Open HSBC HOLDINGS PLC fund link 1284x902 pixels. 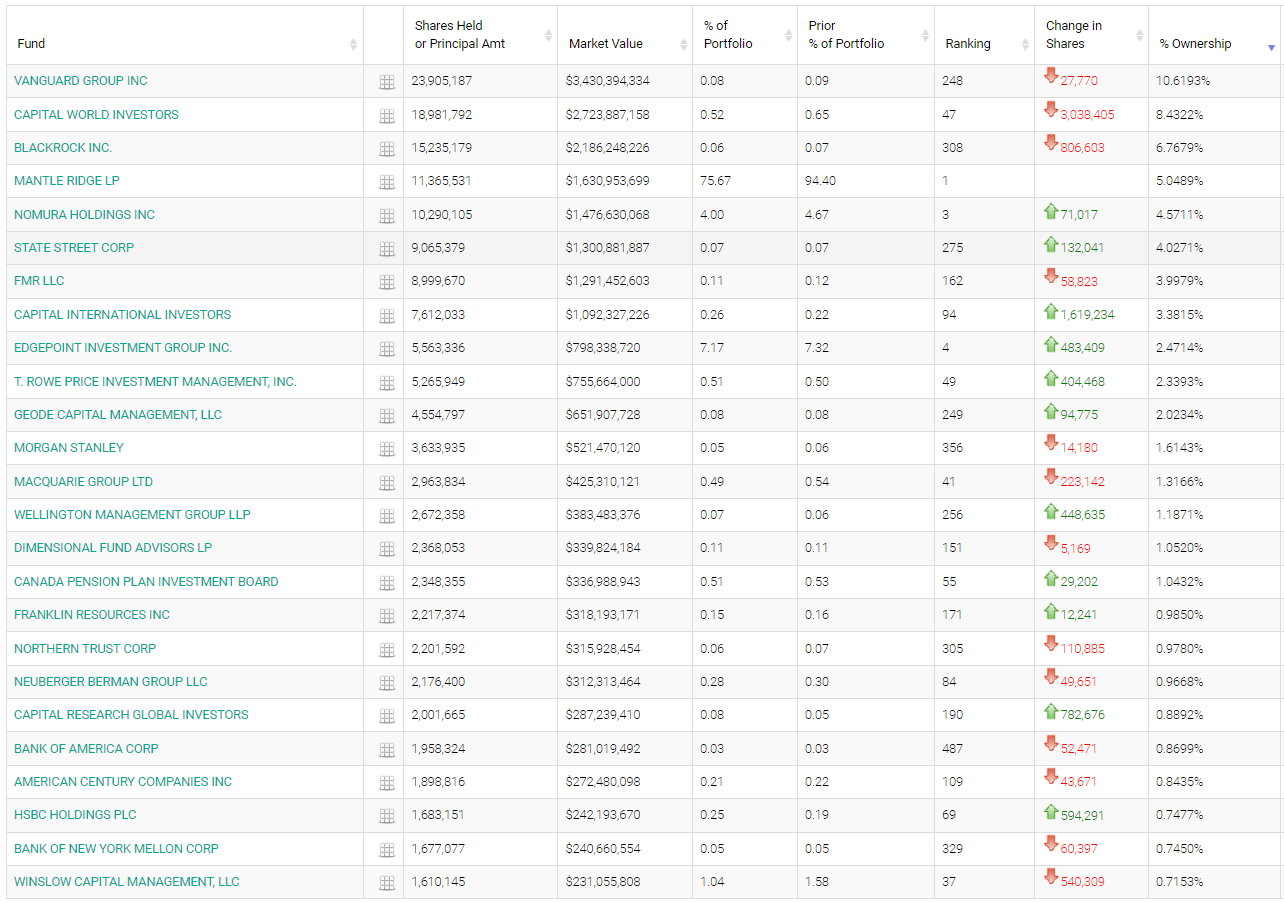[x=75, y=815]
